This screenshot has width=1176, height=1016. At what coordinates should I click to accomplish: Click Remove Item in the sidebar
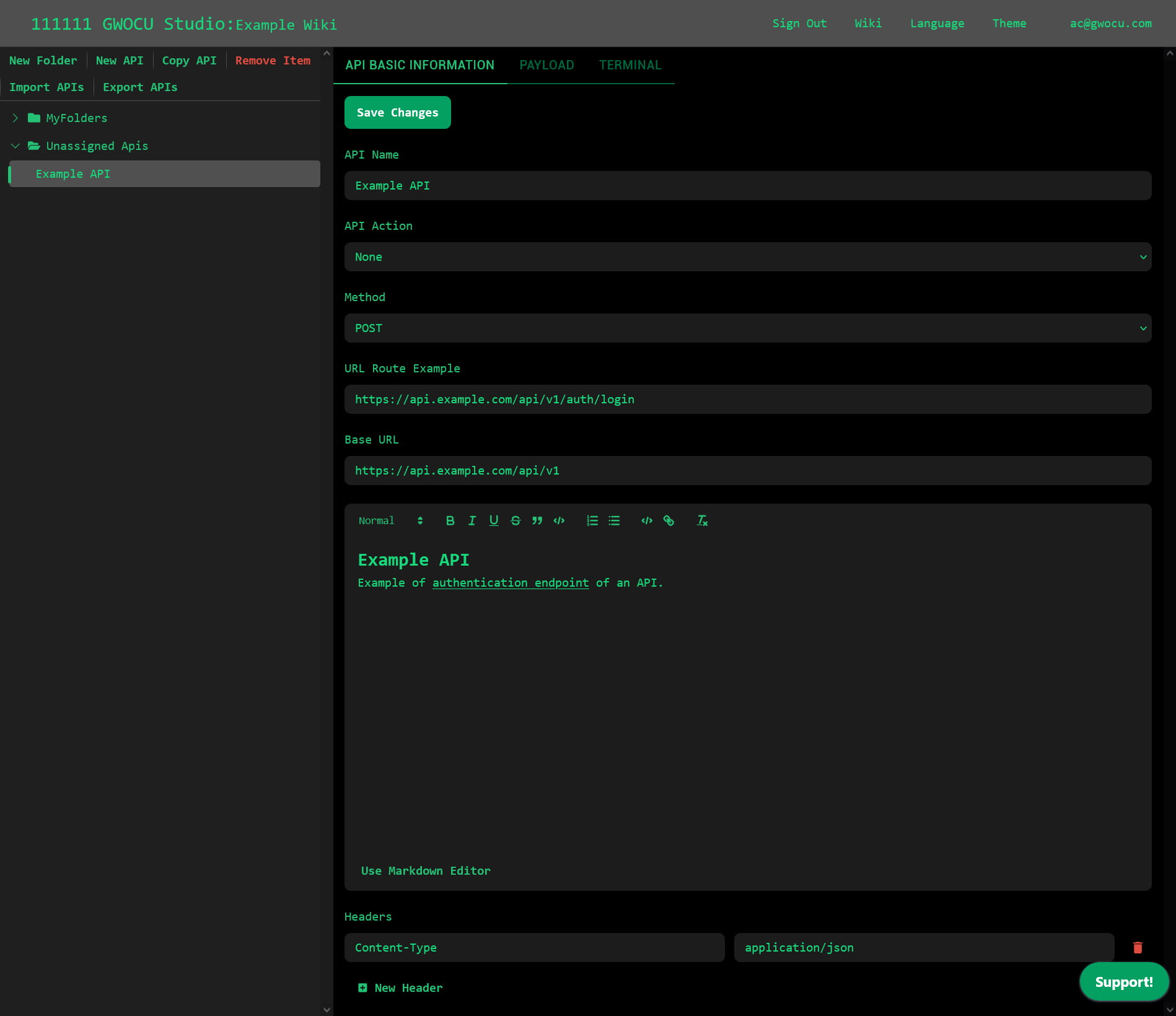pyautogui.click(x=273, y=61)
